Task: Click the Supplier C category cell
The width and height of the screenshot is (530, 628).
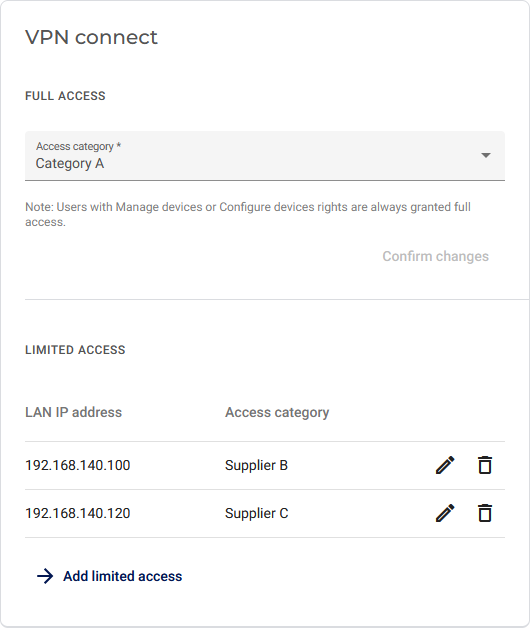Action: (256, 513)
